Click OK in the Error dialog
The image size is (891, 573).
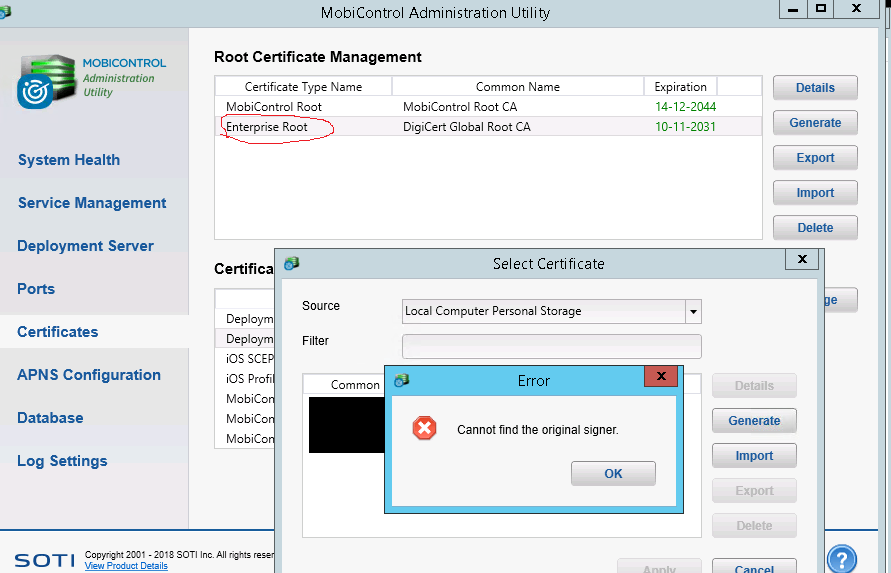pos(613,474)
